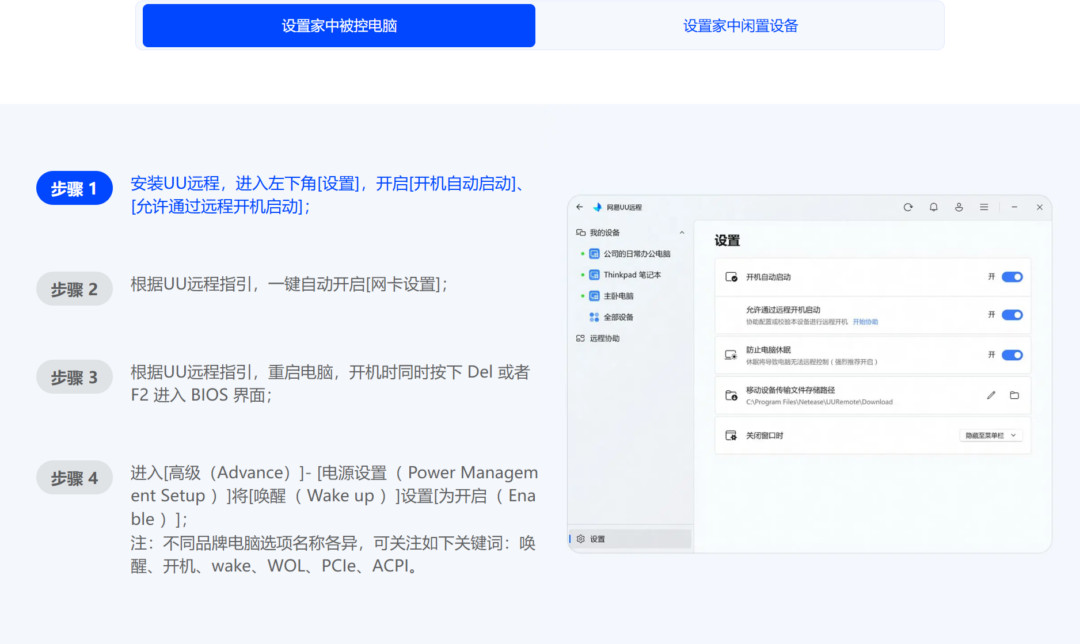This screenshot has height=644, width=1080.
Task: Open the 隐藏至菜单栏 dropdown
Action: (991, 435)
